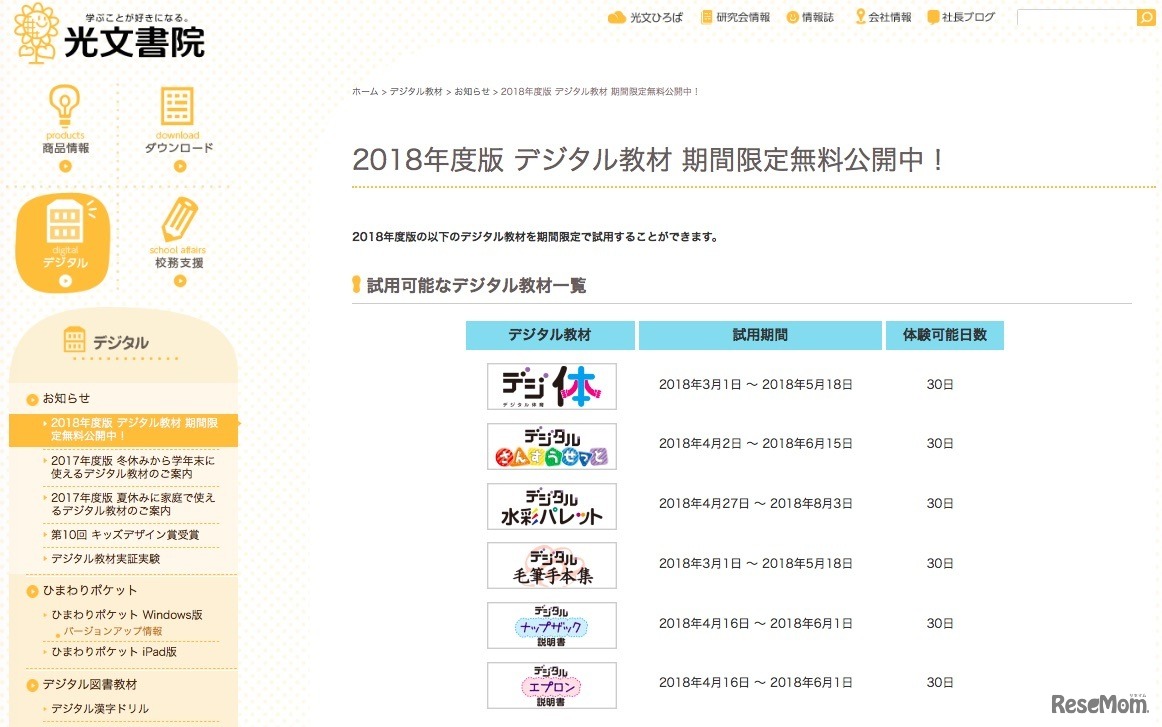Screen dimensions: 1162x727
Task: Open 社長ブログ in top navigation
Action: [x=960, y=17]
